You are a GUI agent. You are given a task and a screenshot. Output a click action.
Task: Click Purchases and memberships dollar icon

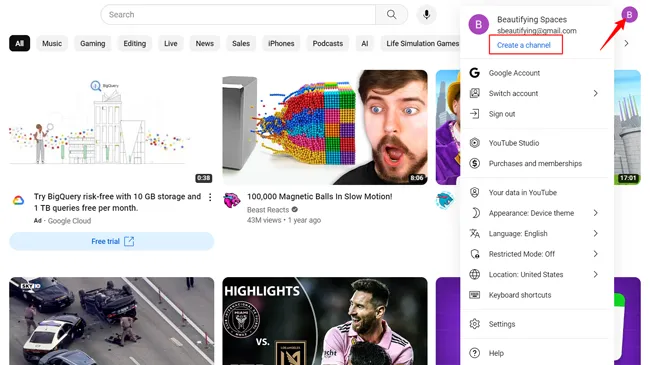point(475,163)
